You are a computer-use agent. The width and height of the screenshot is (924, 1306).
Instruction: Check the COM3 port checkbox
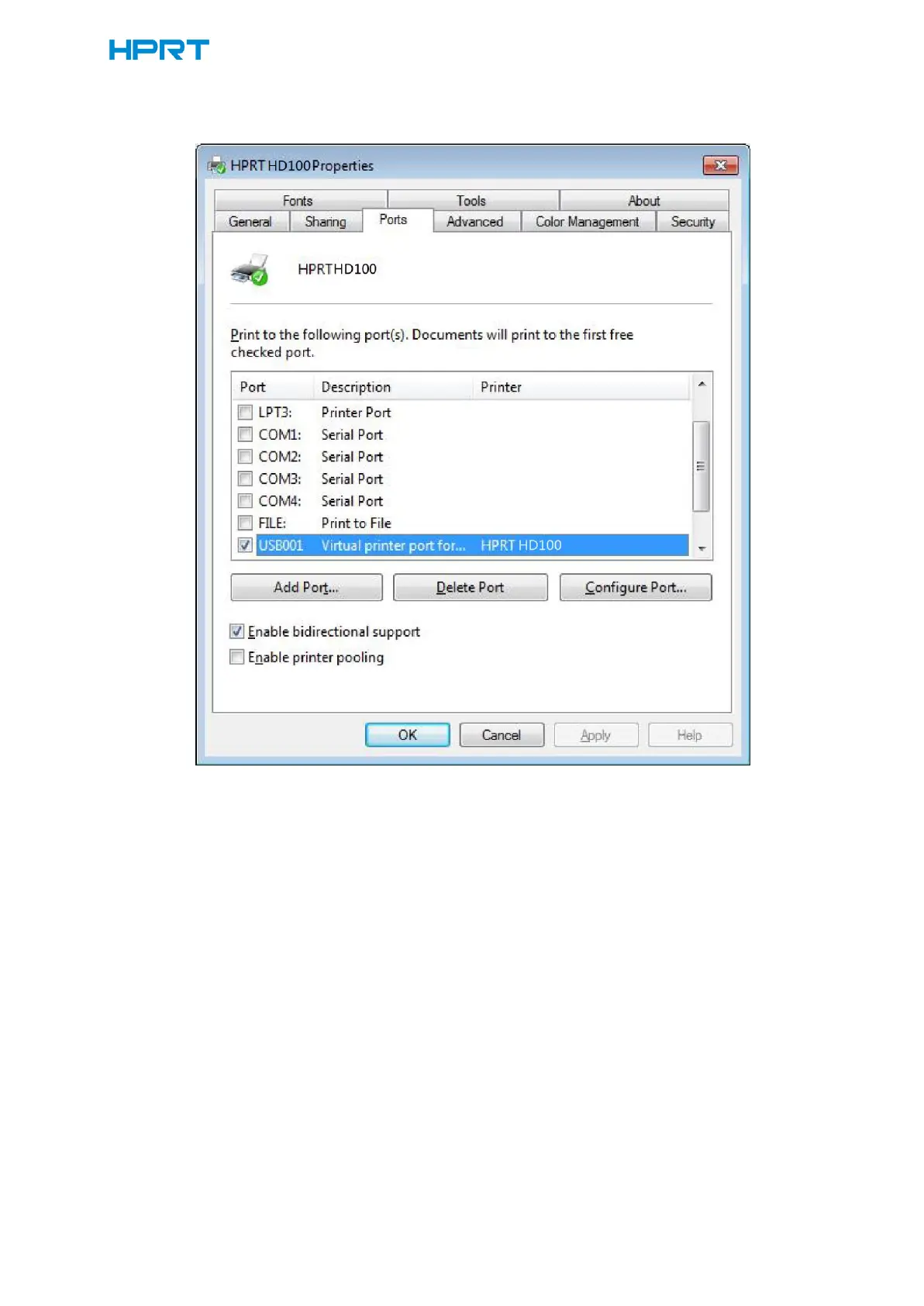tap(245, 479)
